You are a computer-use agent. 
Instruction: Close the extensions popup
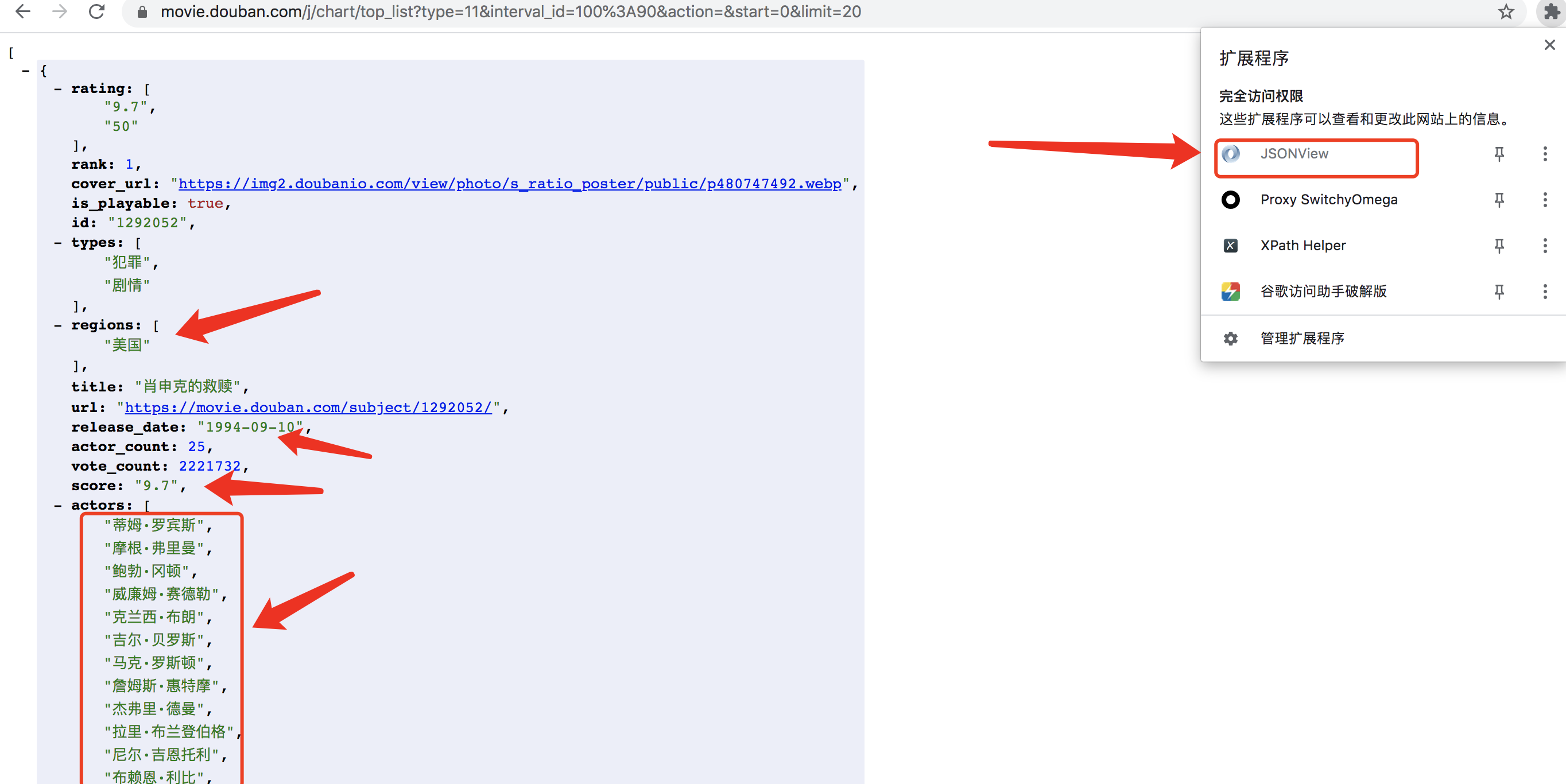[1549, 45]
